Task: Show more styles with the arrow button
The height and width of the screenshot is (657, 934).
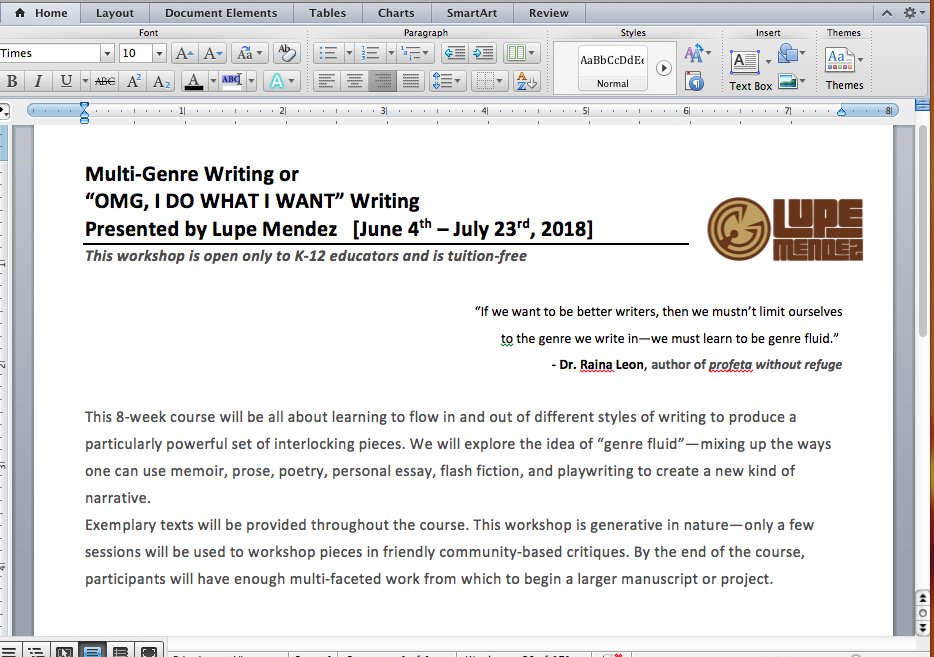Action: click(x=664, y=68)
